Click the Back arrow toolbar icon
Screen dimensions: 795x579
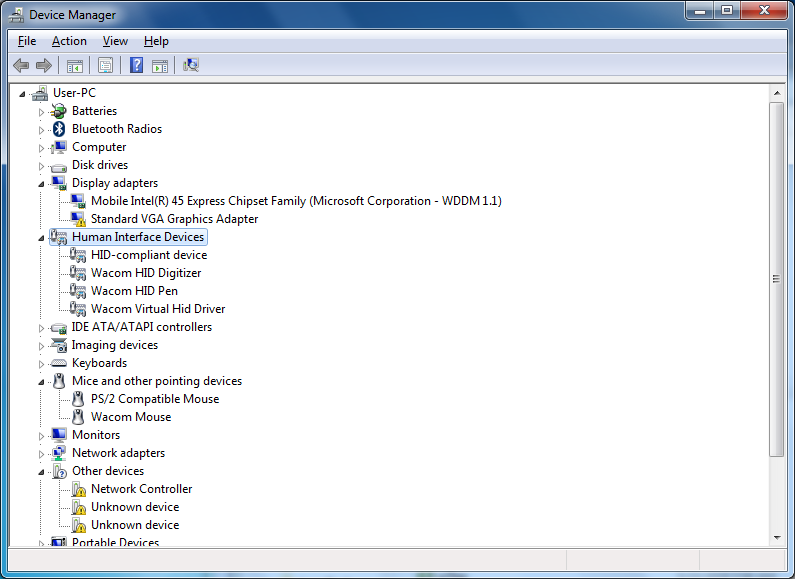tap(21, 65)
